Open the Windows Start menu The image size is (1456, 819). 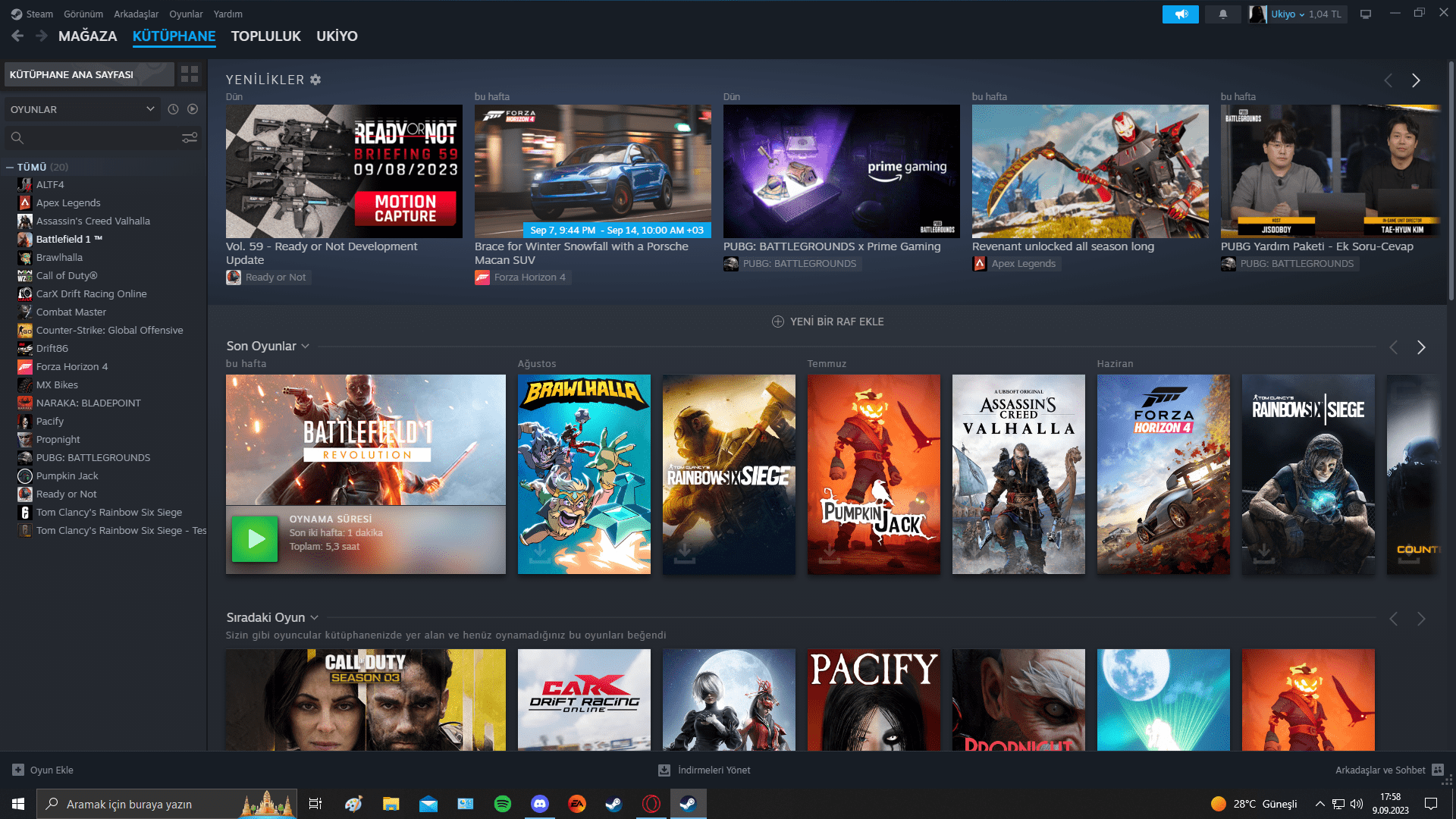(18, 804)
